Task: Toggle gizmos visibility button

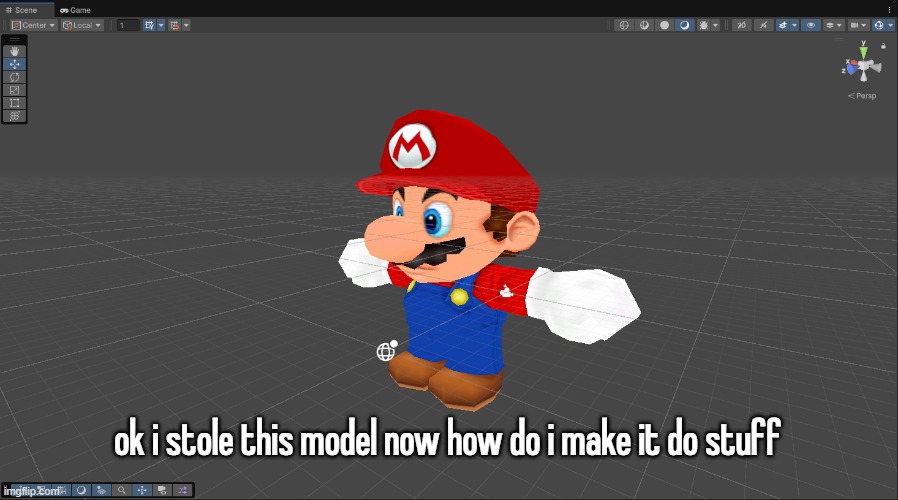Action: [879, 25]
